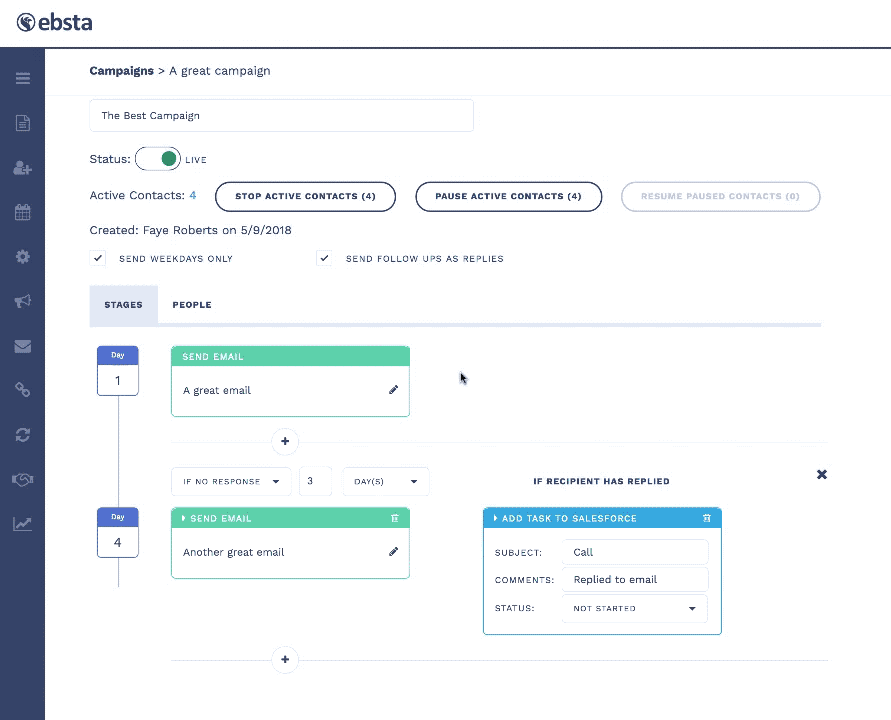Open the envelope mail sidebar icon
The width and height of the screenshot is (891, 720).
point(22,346)
